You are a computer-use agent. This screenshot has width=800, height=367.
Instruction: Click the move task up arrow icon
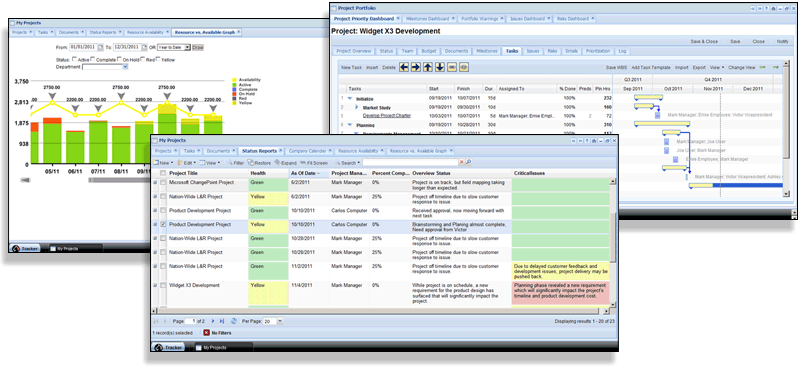point(428,67)
